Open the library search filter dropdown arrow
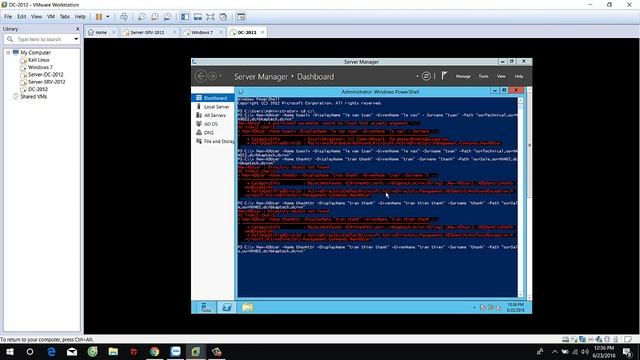Image resolution: width=640 pixels, height=360 pixels. click(76, 39)
